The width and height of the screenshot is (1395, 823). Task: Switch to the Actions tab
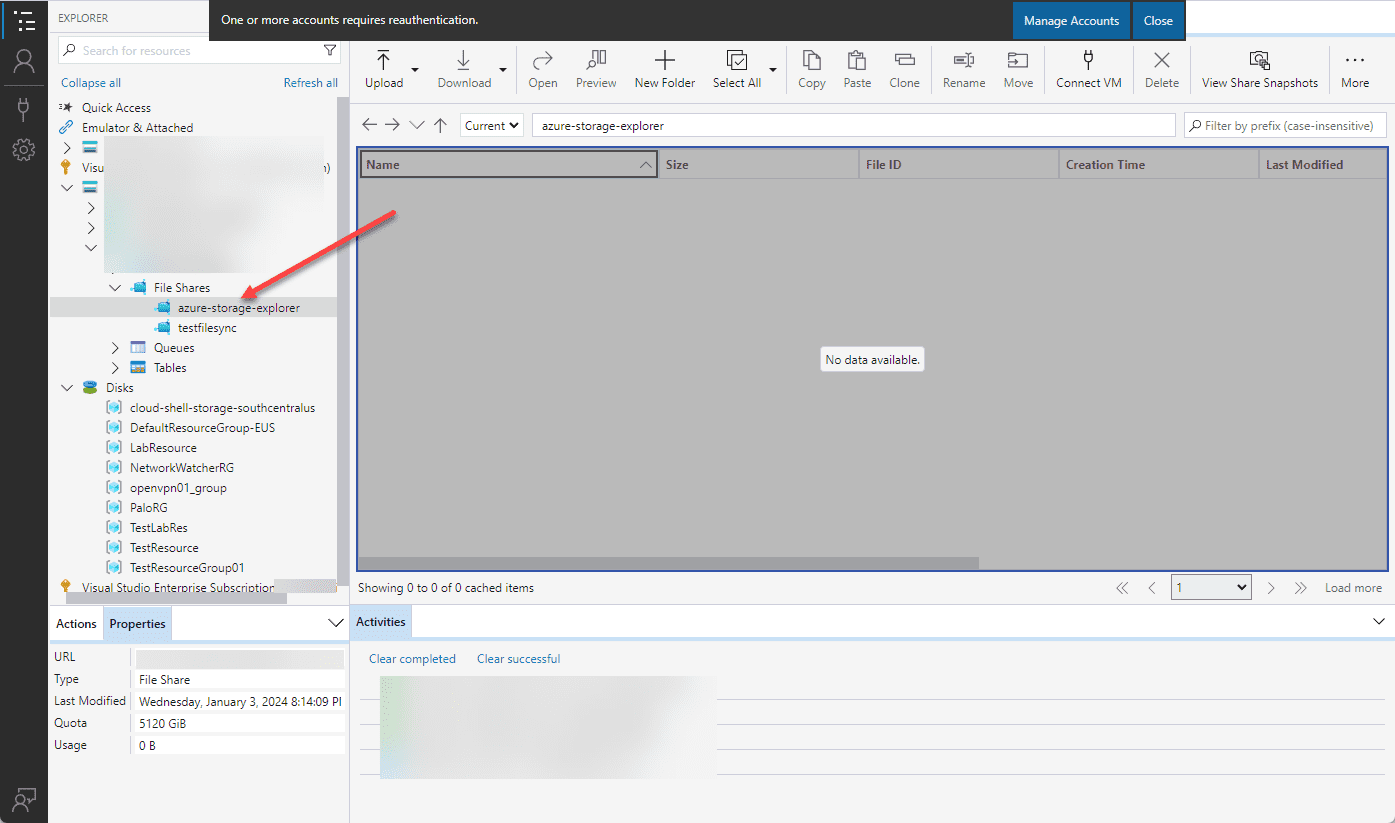coord(76,623)
